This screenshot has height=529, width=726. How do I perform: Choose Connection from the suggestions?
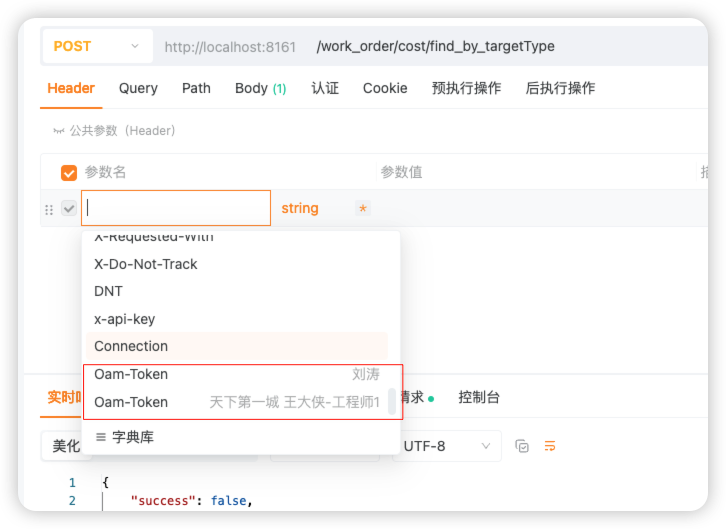[236, 346]
